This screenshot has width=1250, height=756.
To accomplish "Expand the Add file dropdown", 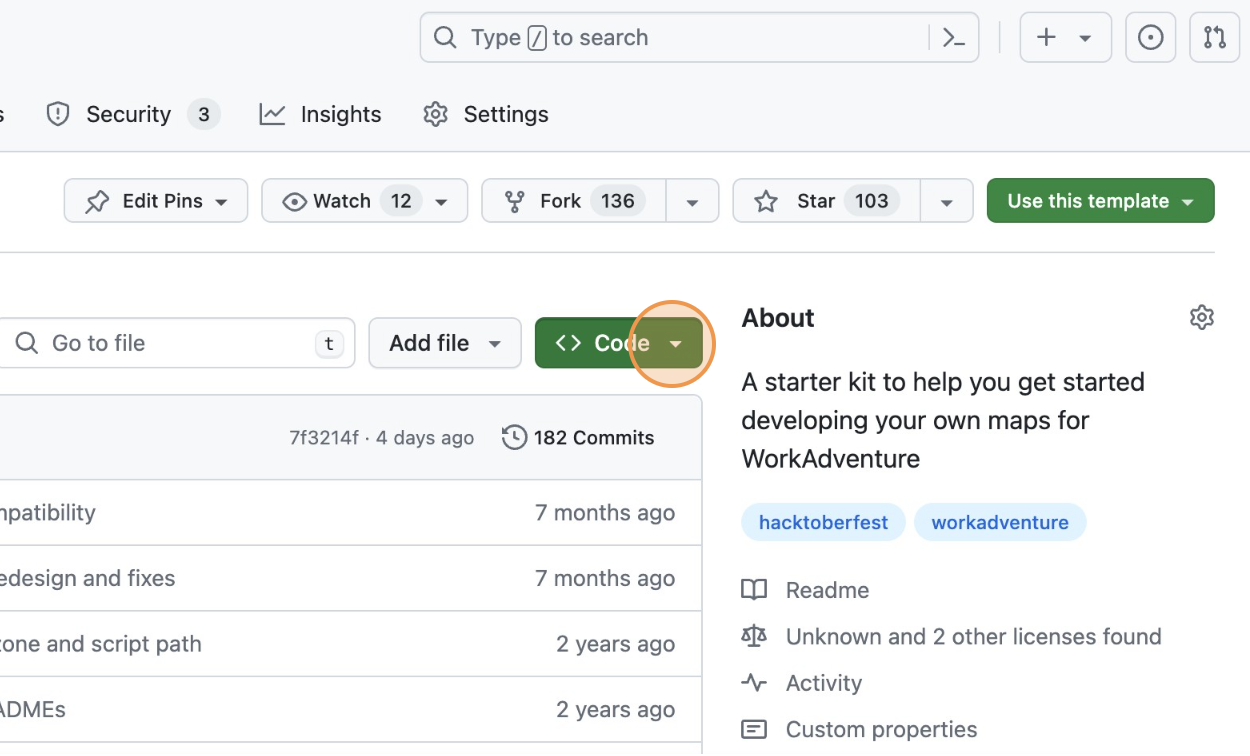I will 445,343.
